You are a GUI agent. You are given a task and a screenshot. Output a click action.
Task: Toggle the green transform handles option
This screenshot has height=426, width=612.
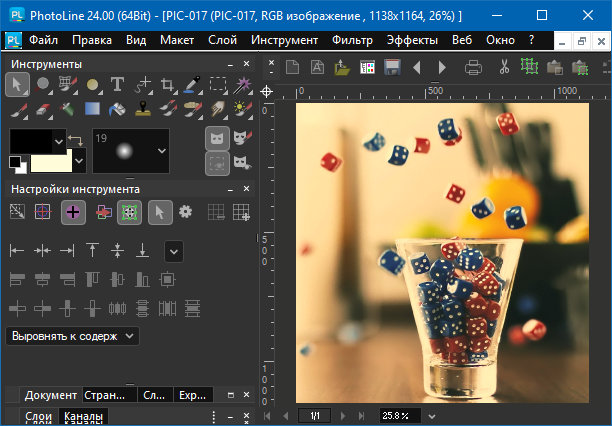point(129,211)
